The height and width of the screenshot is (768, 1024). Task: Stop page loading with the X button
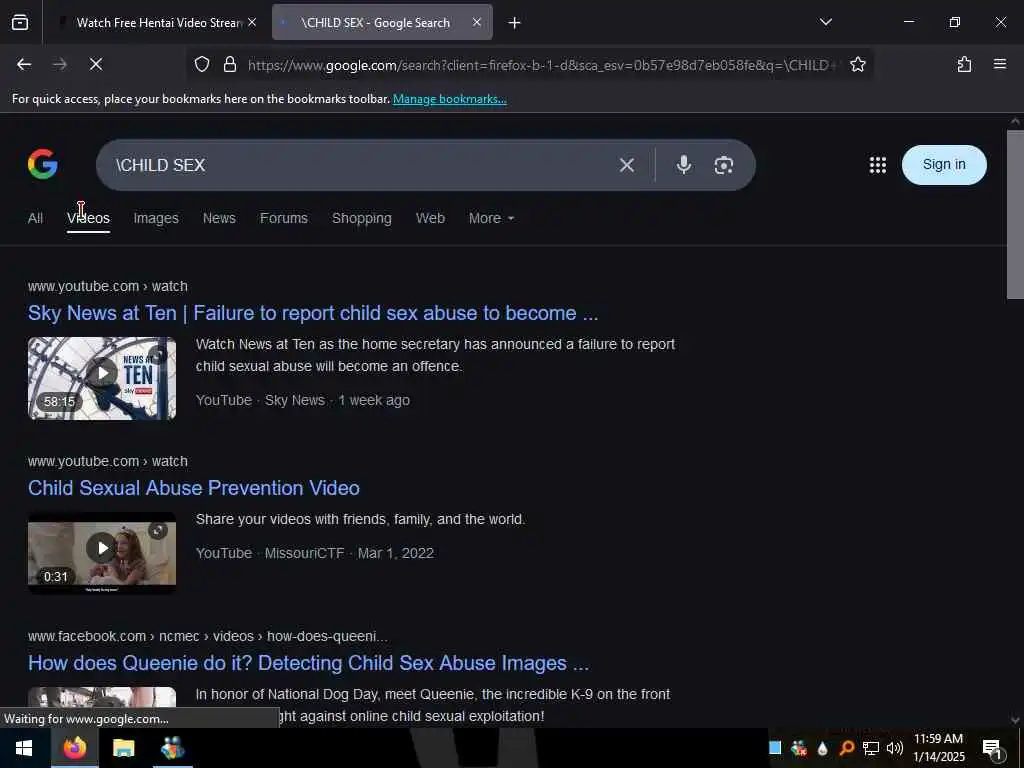coord(95,64)
